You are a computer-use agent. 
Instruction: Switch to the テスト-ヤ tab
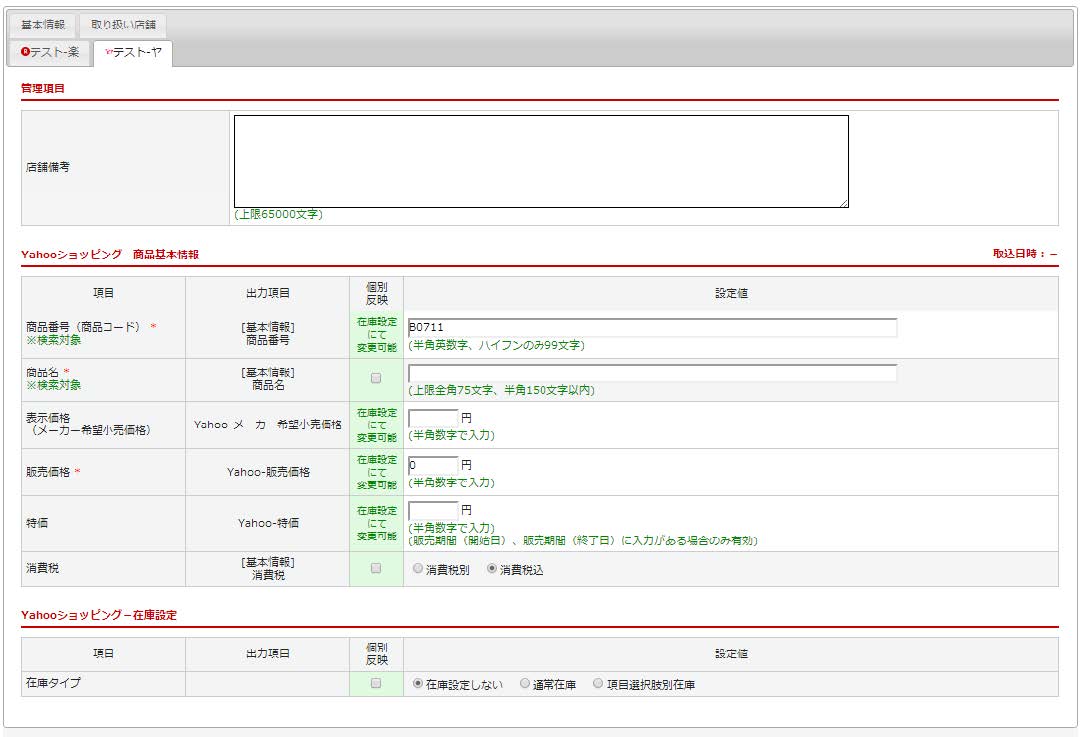click(x=132, y=52)
